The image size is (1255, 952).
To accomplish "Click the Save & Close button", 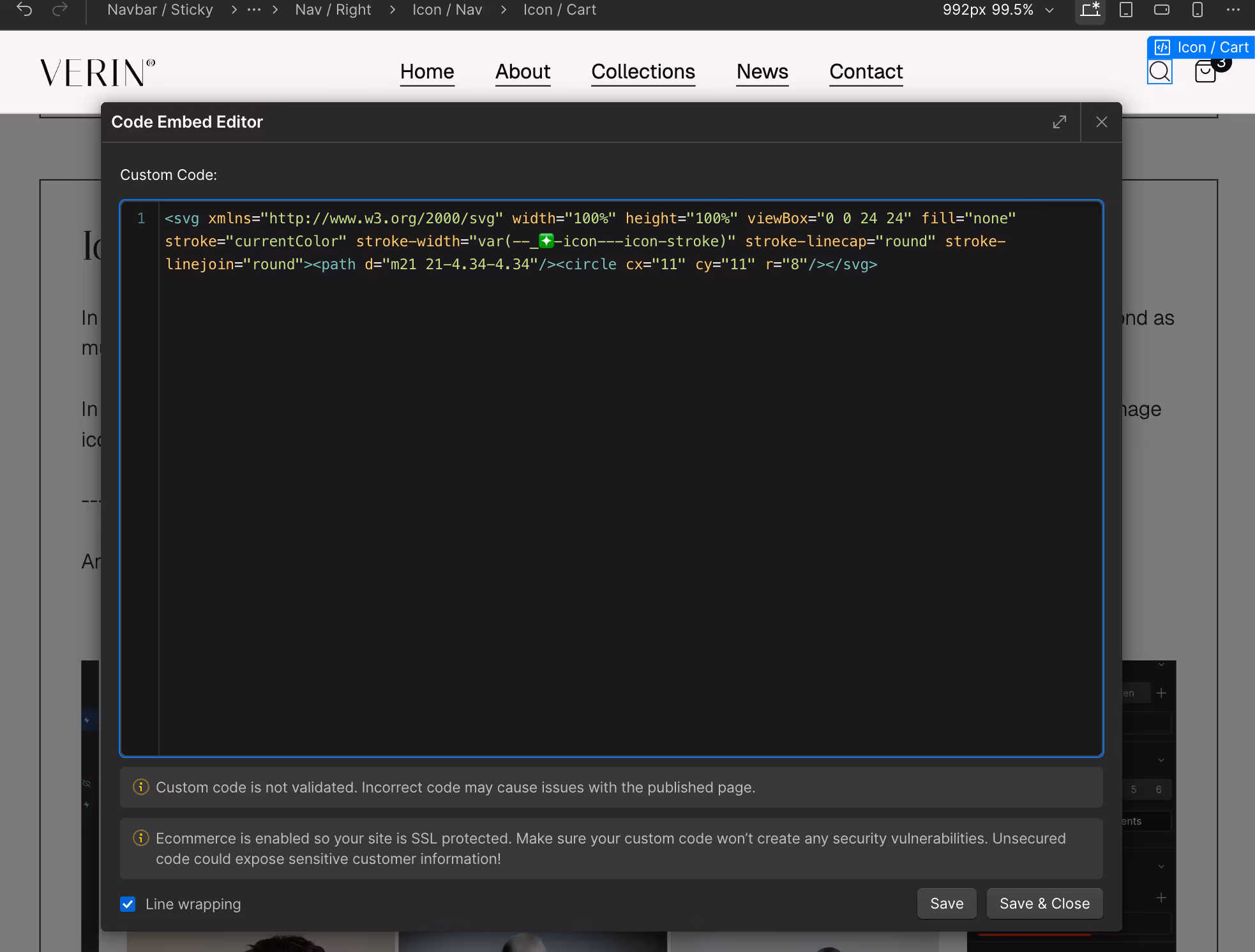I will click(1044, 904).
